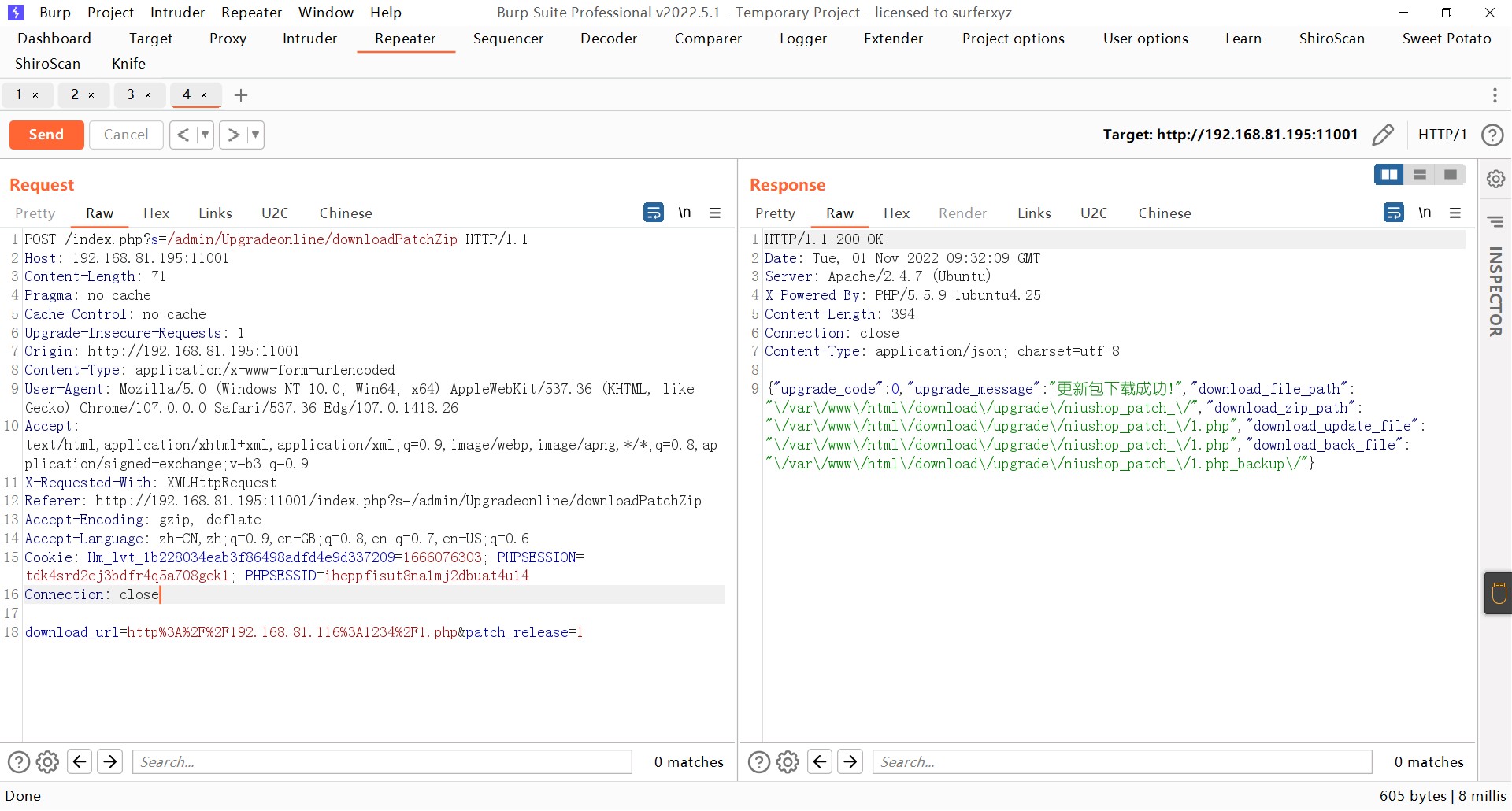Image resolution: width=1512 pixels, height=811 pixels.
Task: Jump to next request search match
Action: coord(110,761)
